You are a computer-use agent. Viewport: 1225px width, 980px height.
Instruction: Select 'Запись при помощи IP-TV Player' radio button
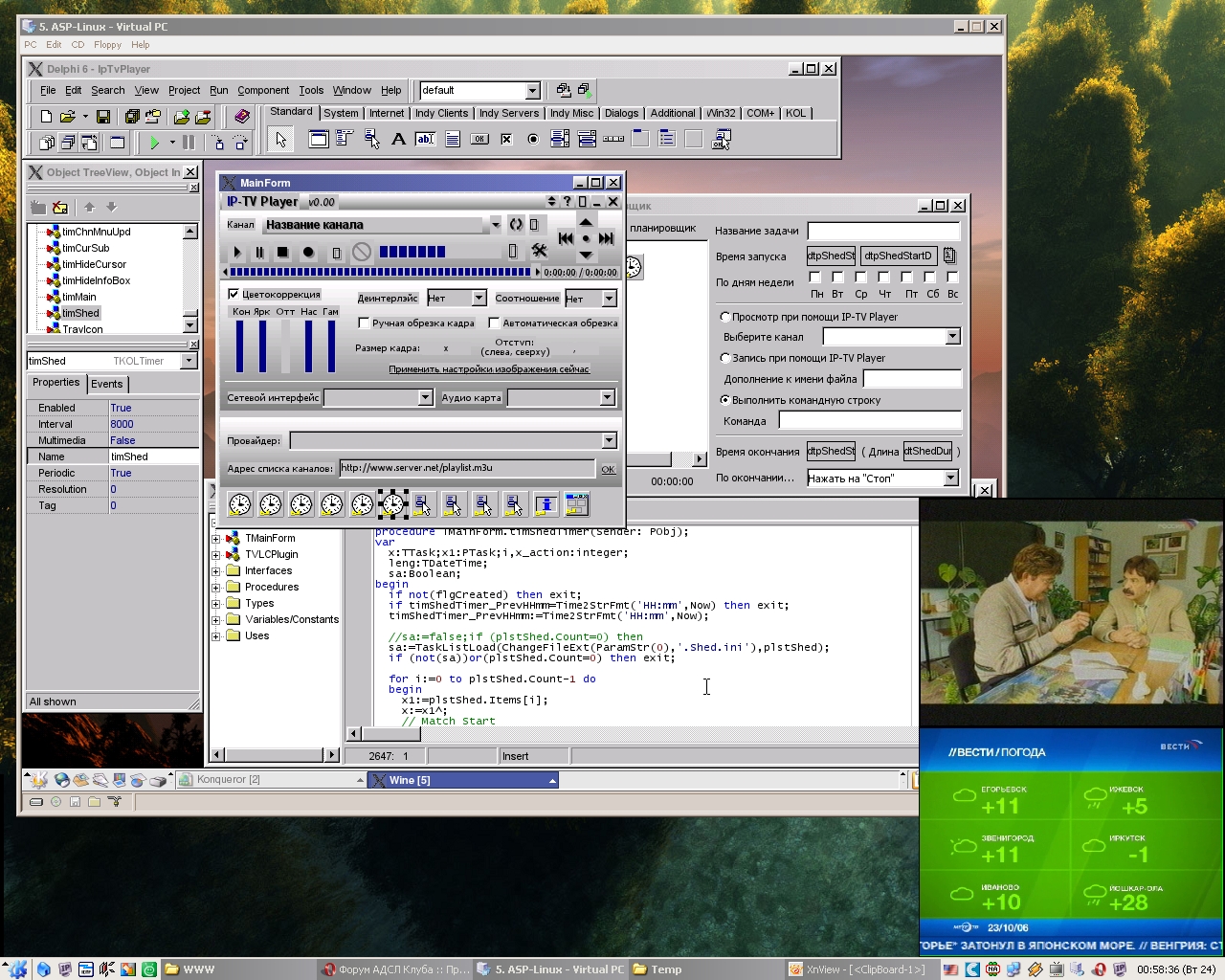[x=724, y=358]
